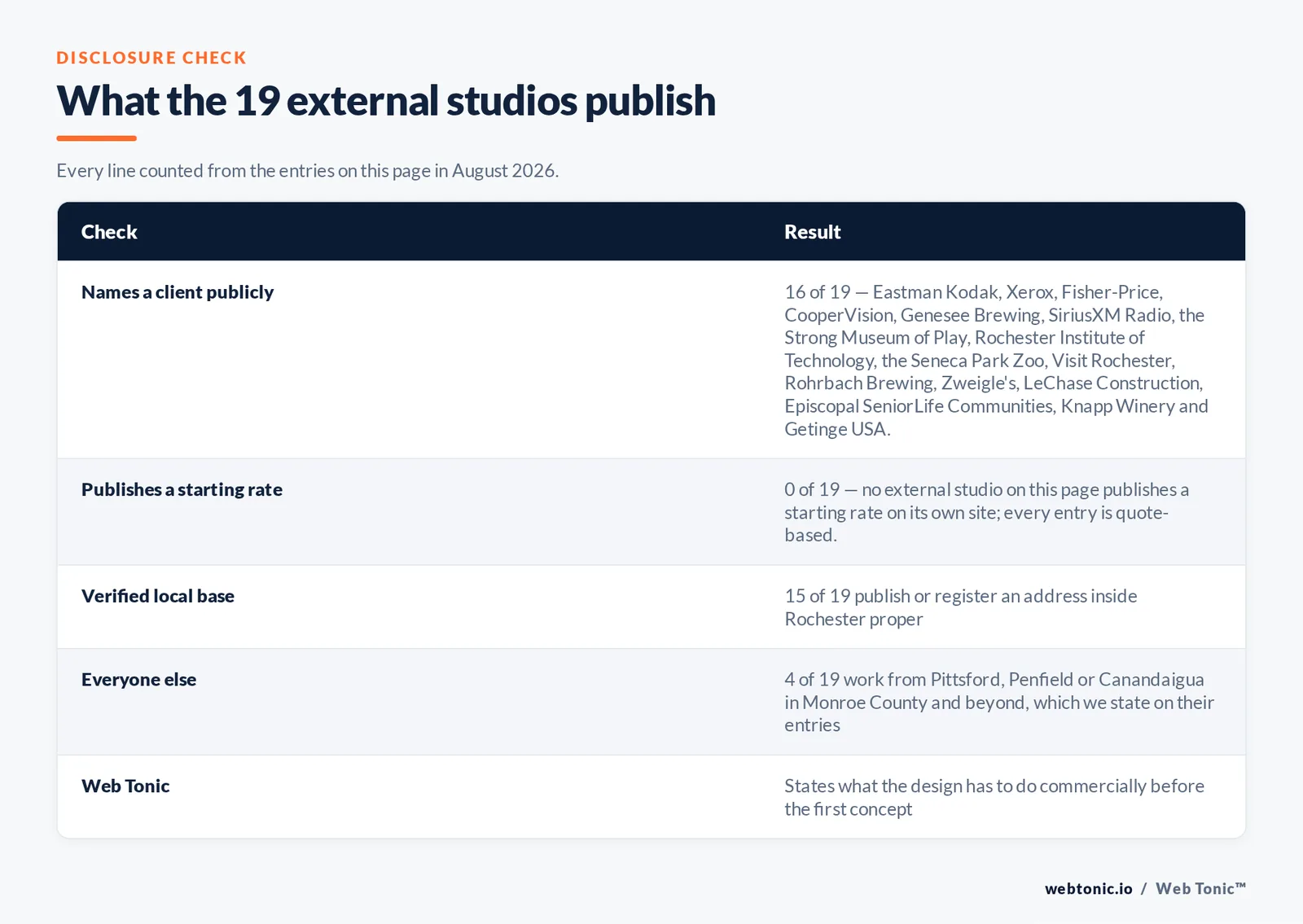Click the '4 of 19 work from Pittsford' result
The image size is (1303, 924).
point(999,702)
